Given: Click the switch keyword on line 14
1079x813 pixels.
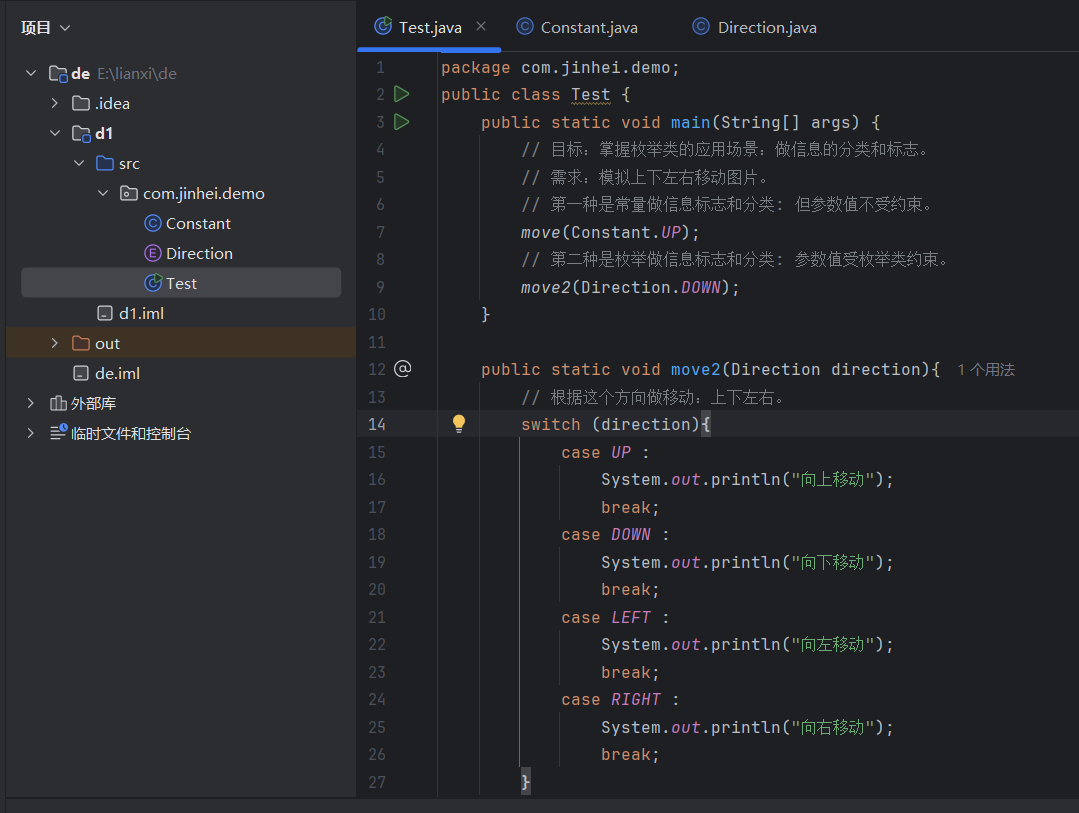Looking at the screenshot, I should click(551, 425).
